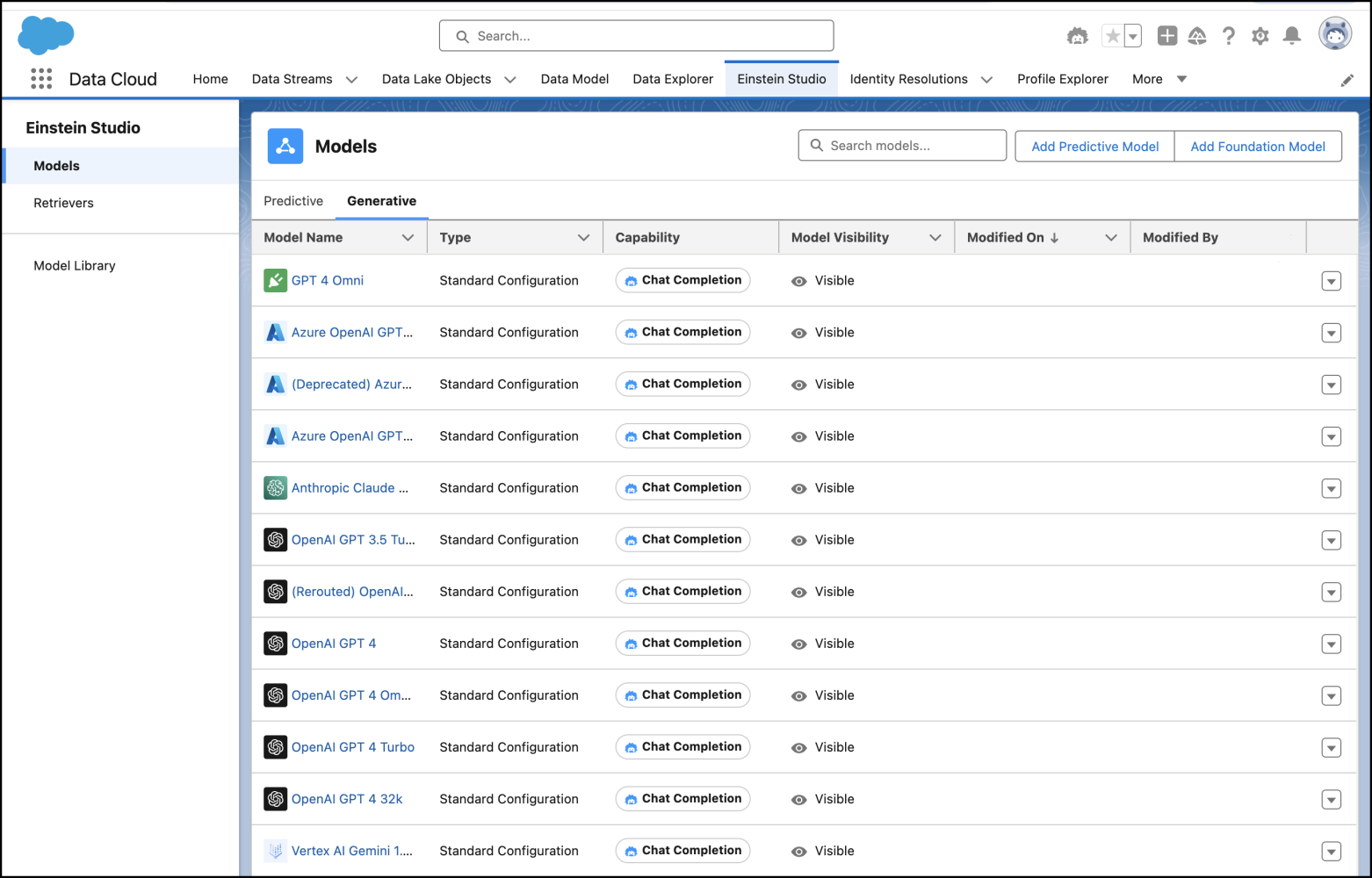Expand the Data Lake Objects chevron

pos(510,80)
